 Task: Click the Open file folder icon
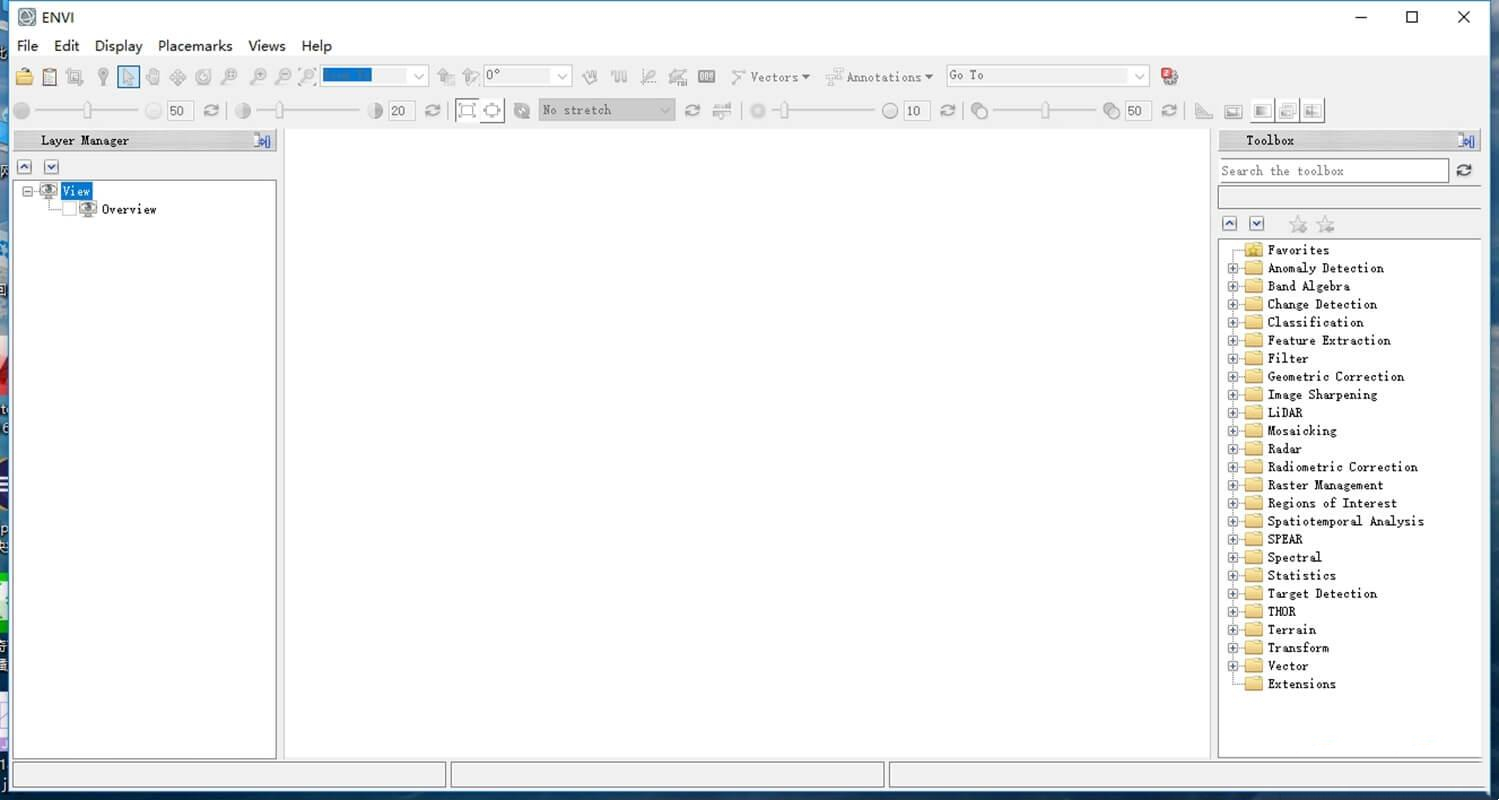pyautogui.click(x=24, y=76)
